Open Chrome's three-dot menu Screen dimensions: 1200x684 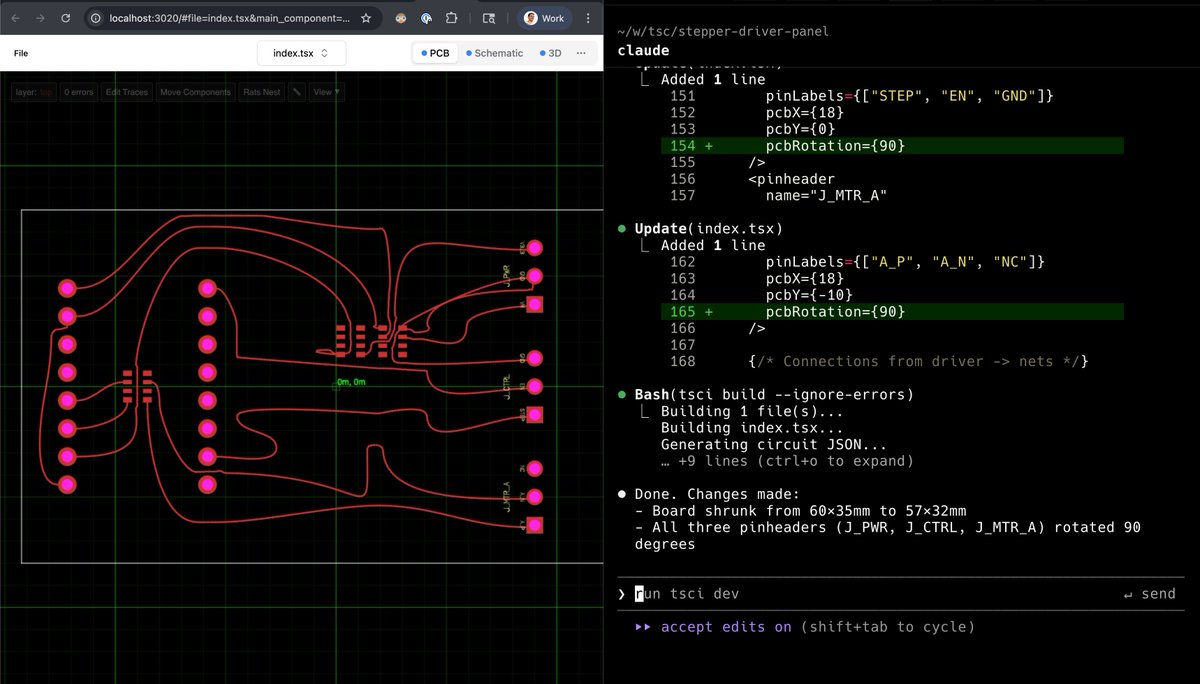pyautogui.click(x=589, y=18)
